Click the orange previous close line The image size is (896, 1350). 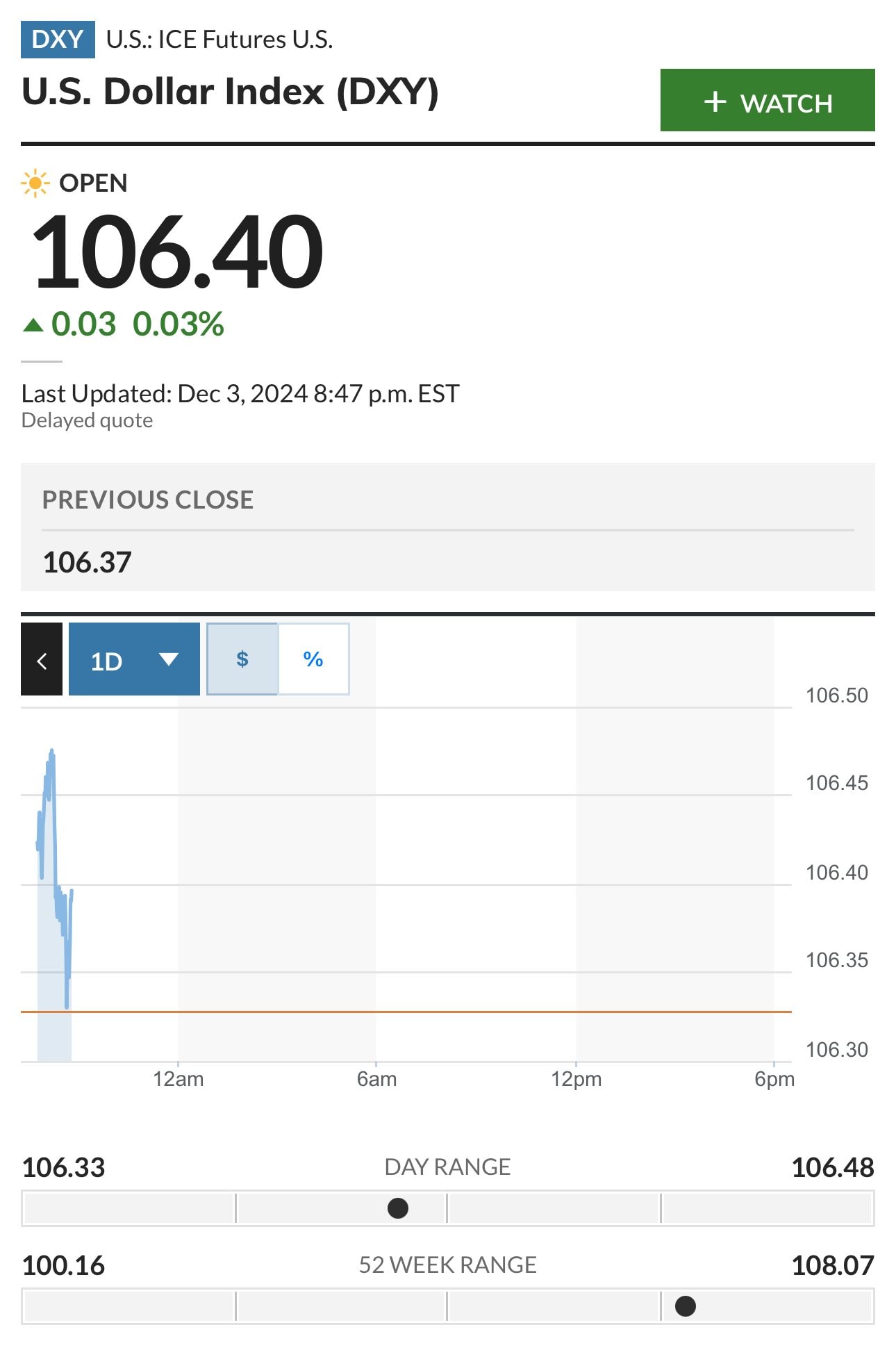(x=417, y=1012)
